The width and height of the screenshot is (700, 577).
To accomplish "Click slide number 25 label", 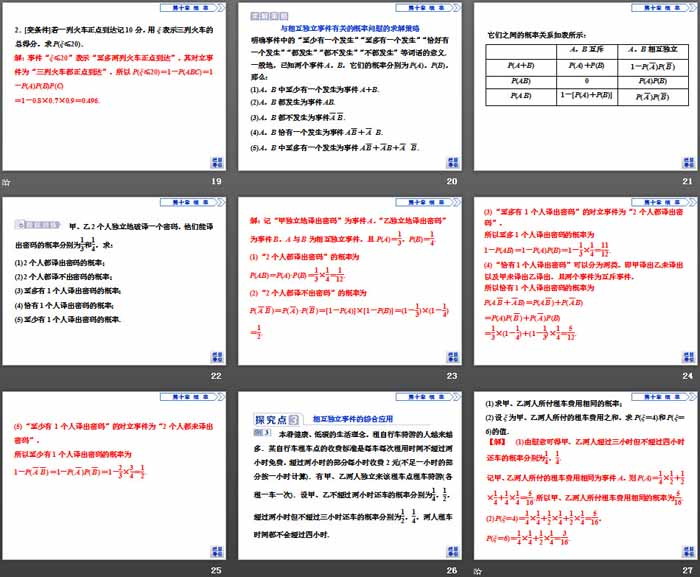I will coord(217,570).
